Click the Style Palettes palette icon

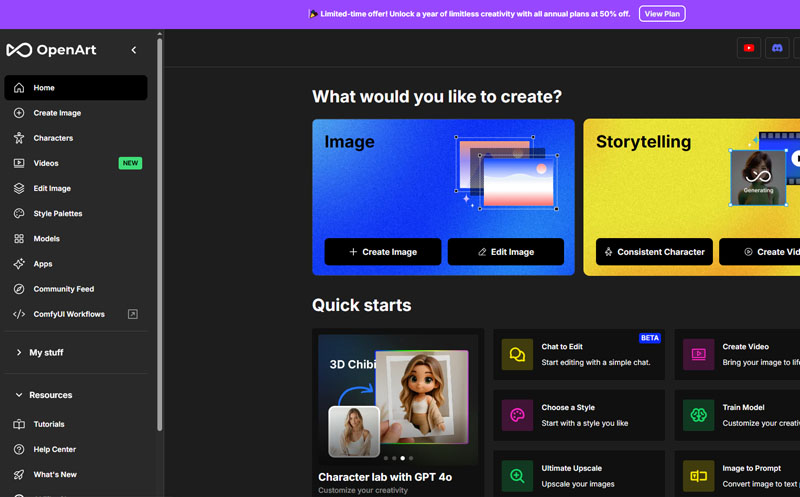click(19, 213)
